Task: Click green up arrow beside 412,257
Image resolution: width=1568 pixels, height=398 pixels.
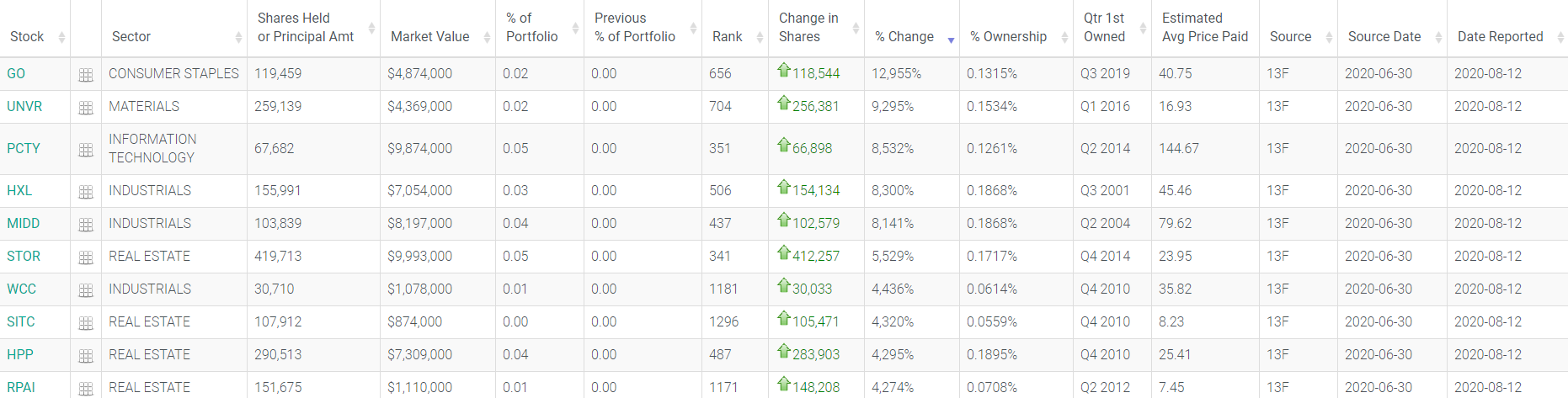Action: pos(784,252)
